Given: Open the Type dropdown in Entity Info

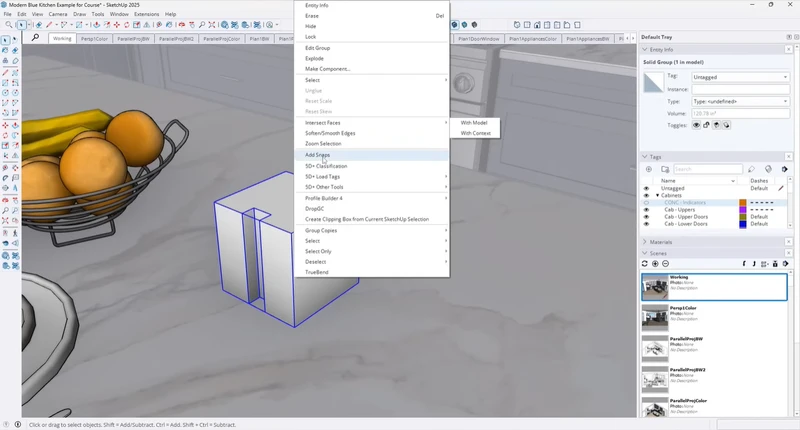Looking at the screenshot, I should pos(739,101).
